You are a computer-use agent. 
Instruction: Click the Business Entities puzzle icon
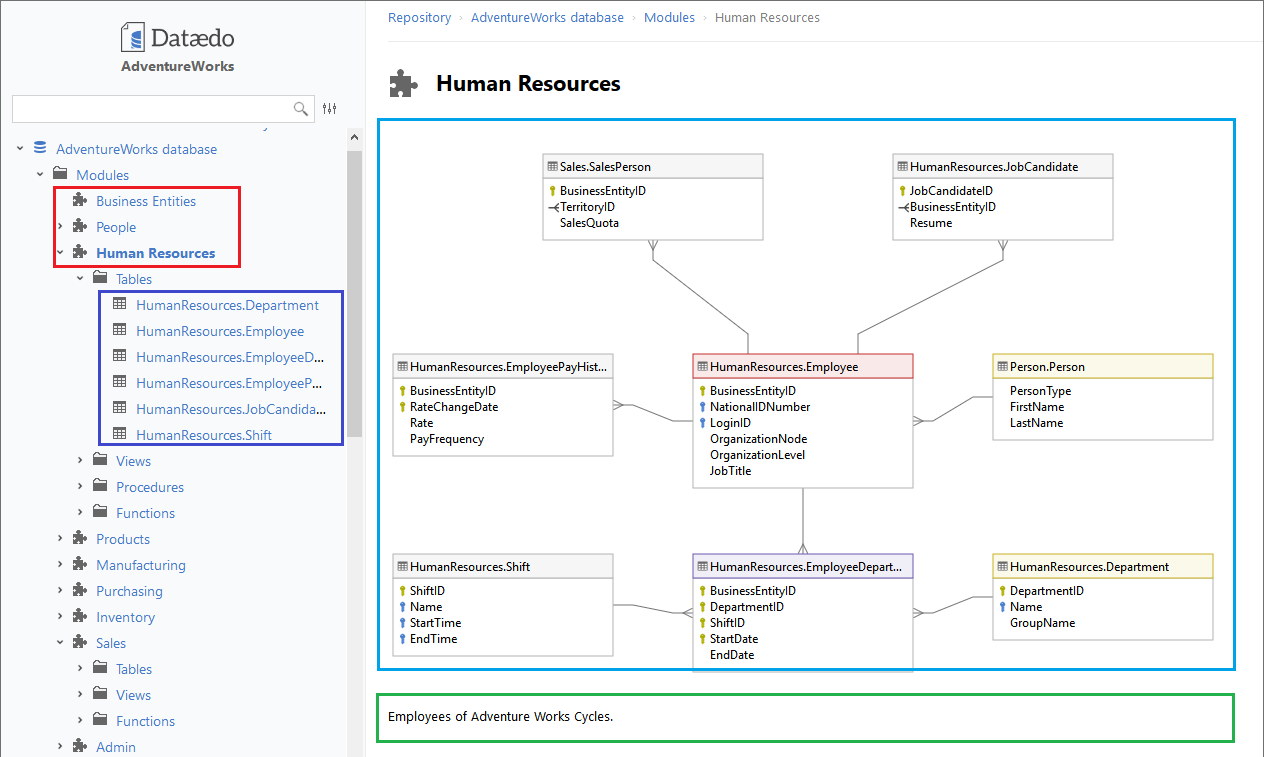[x=80, y=200]
